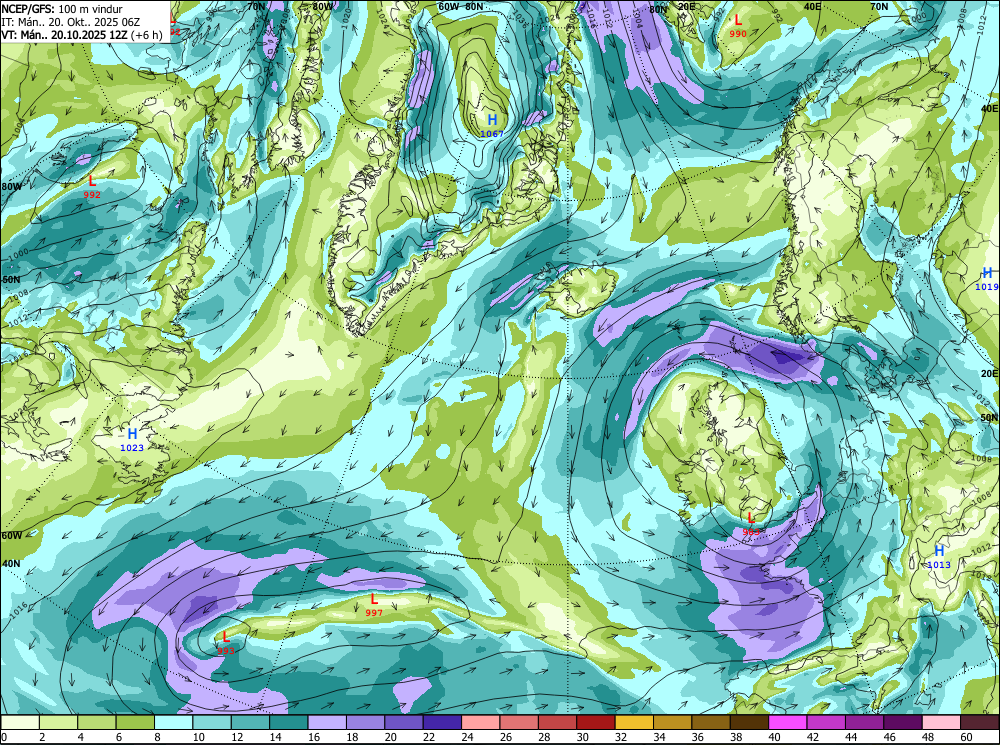Click the L 992 low near 80W
Viewport: 1000px width, 745px height.
pos(92,187)
